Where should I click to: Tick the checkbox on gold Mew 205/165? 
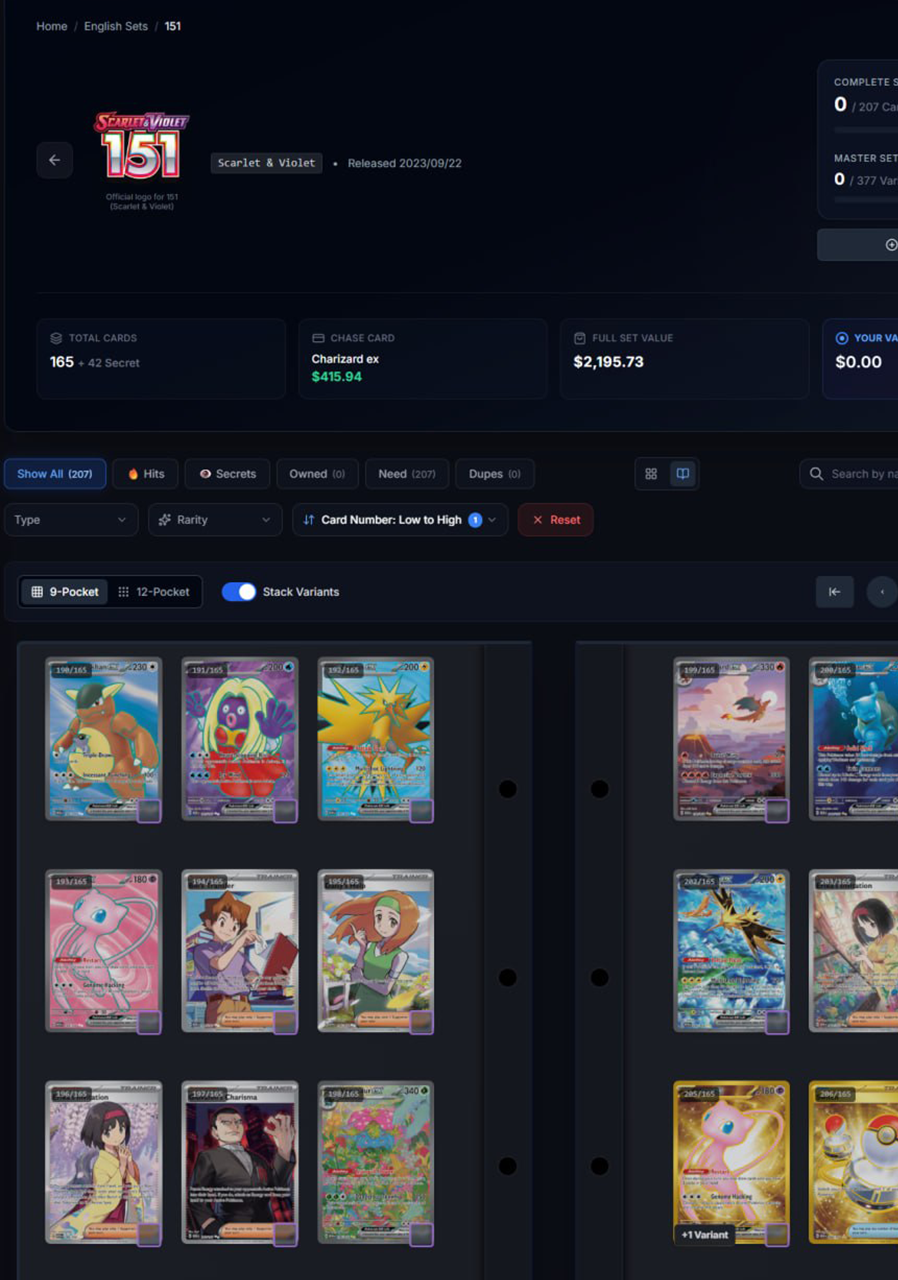pos(777,1234)
